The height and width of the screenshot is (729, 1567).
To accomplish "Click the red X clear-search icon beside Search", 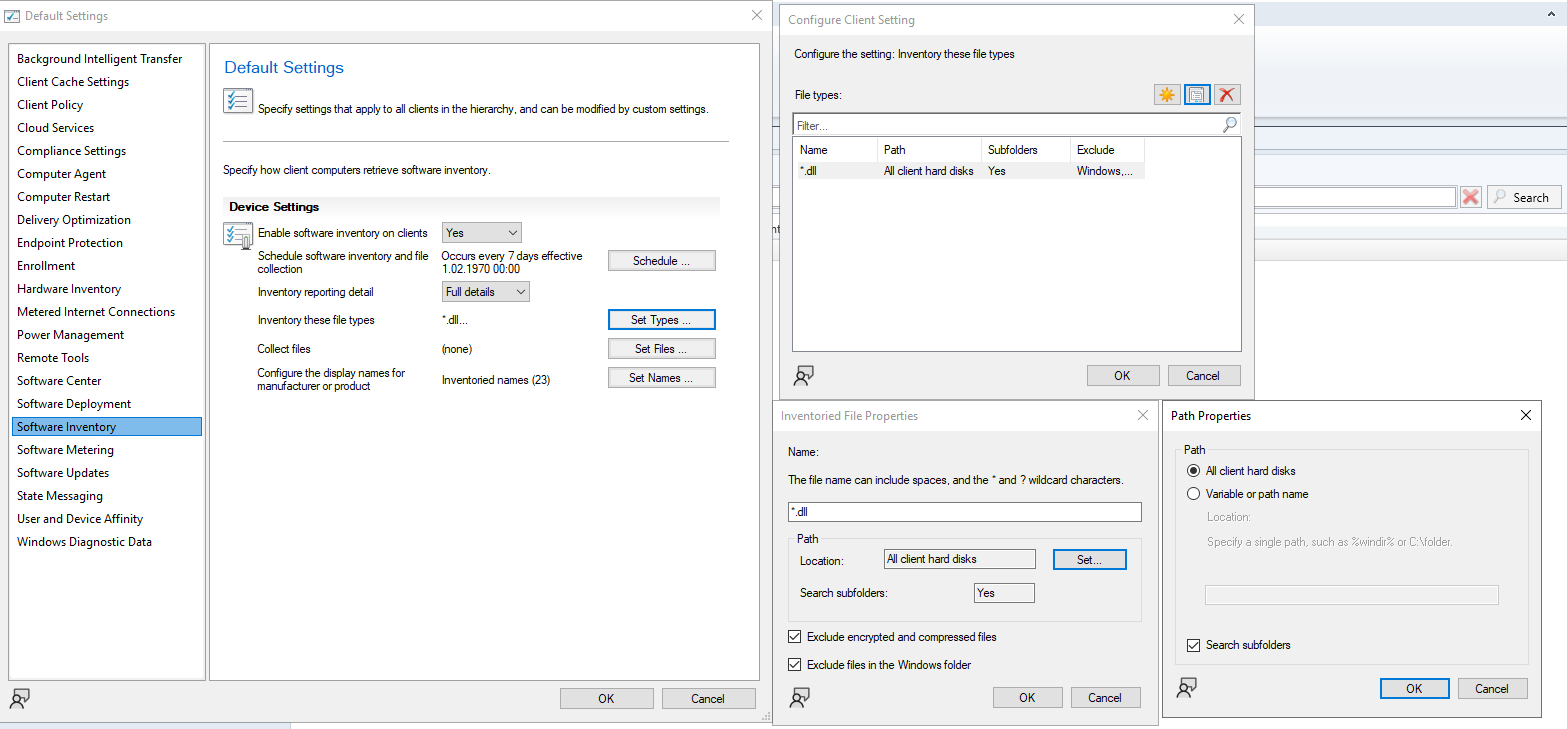I will pyautogui.click(x=1470, y=197).
